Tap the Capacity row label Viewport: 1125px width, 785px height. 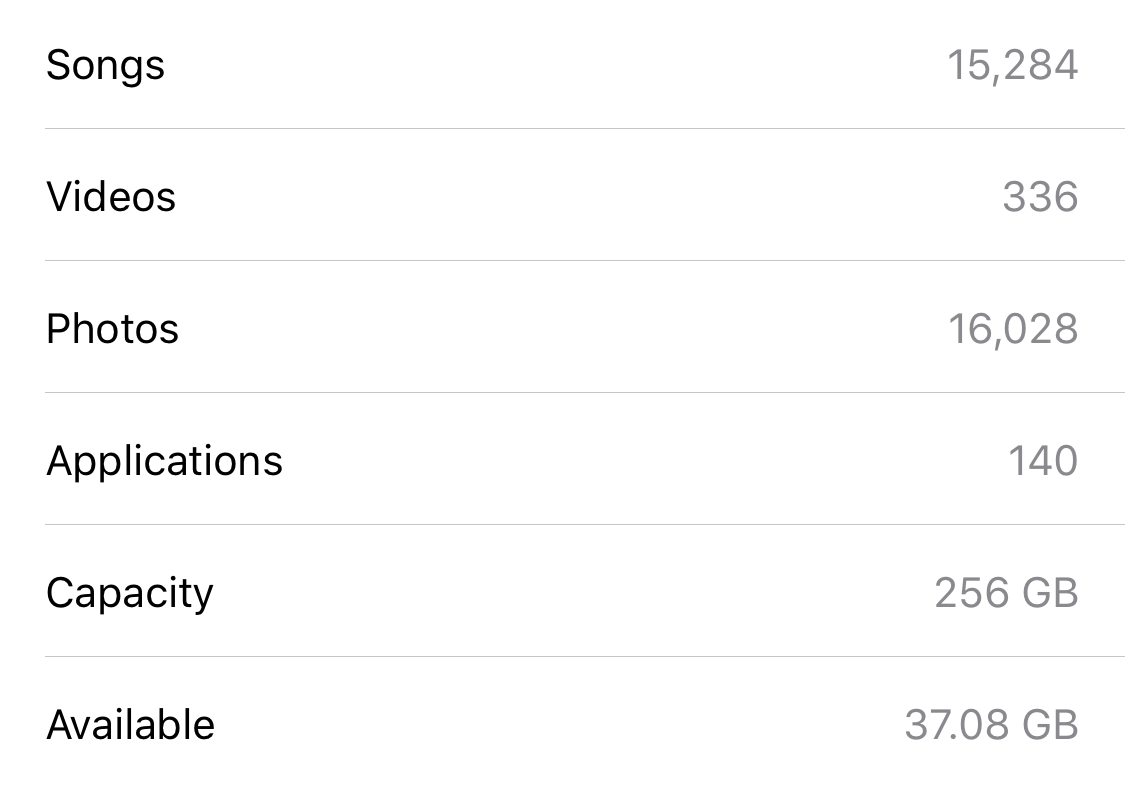130,595
